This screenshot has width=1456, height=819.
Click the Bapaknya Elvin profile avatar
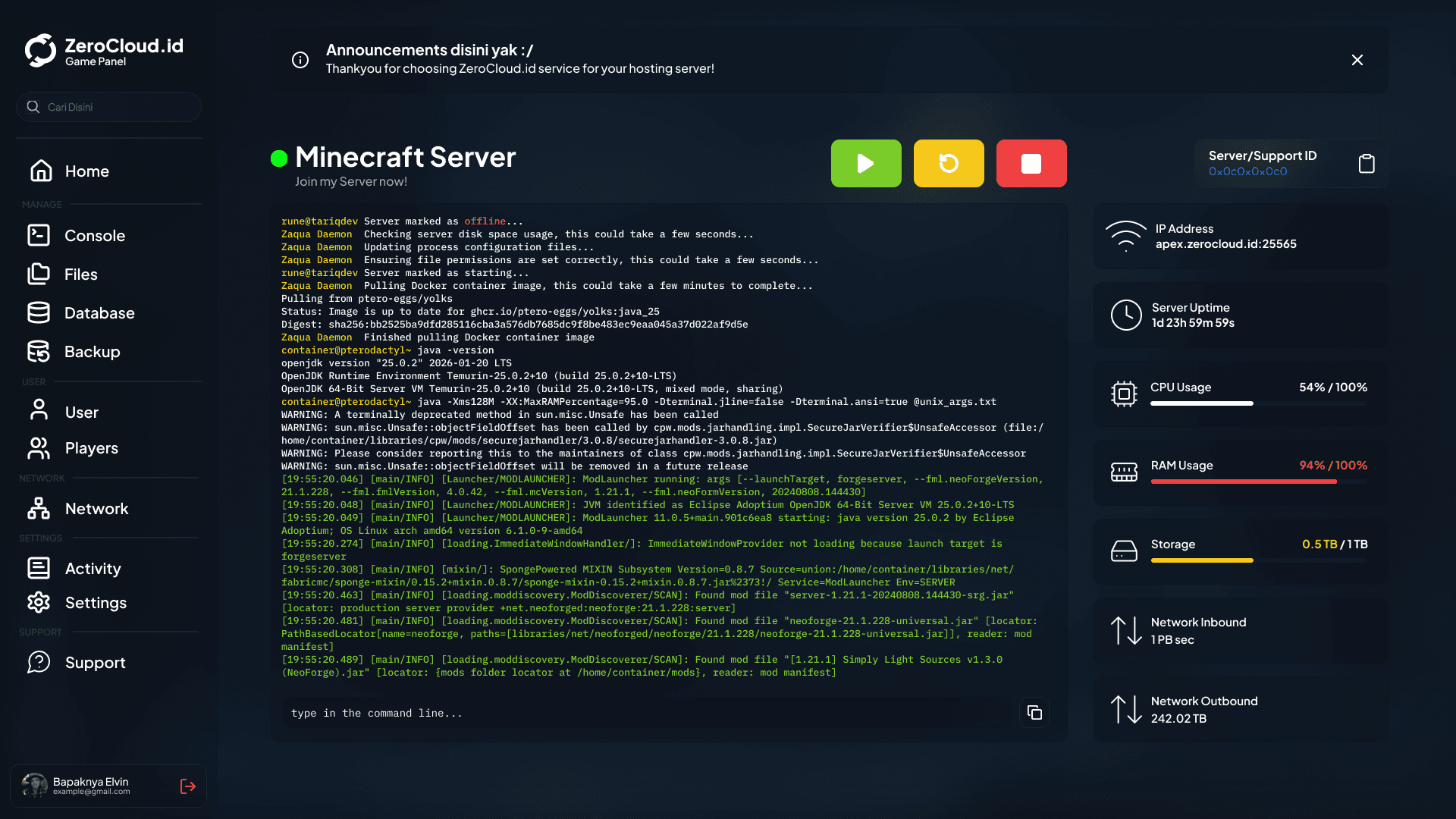coord(34,786)
